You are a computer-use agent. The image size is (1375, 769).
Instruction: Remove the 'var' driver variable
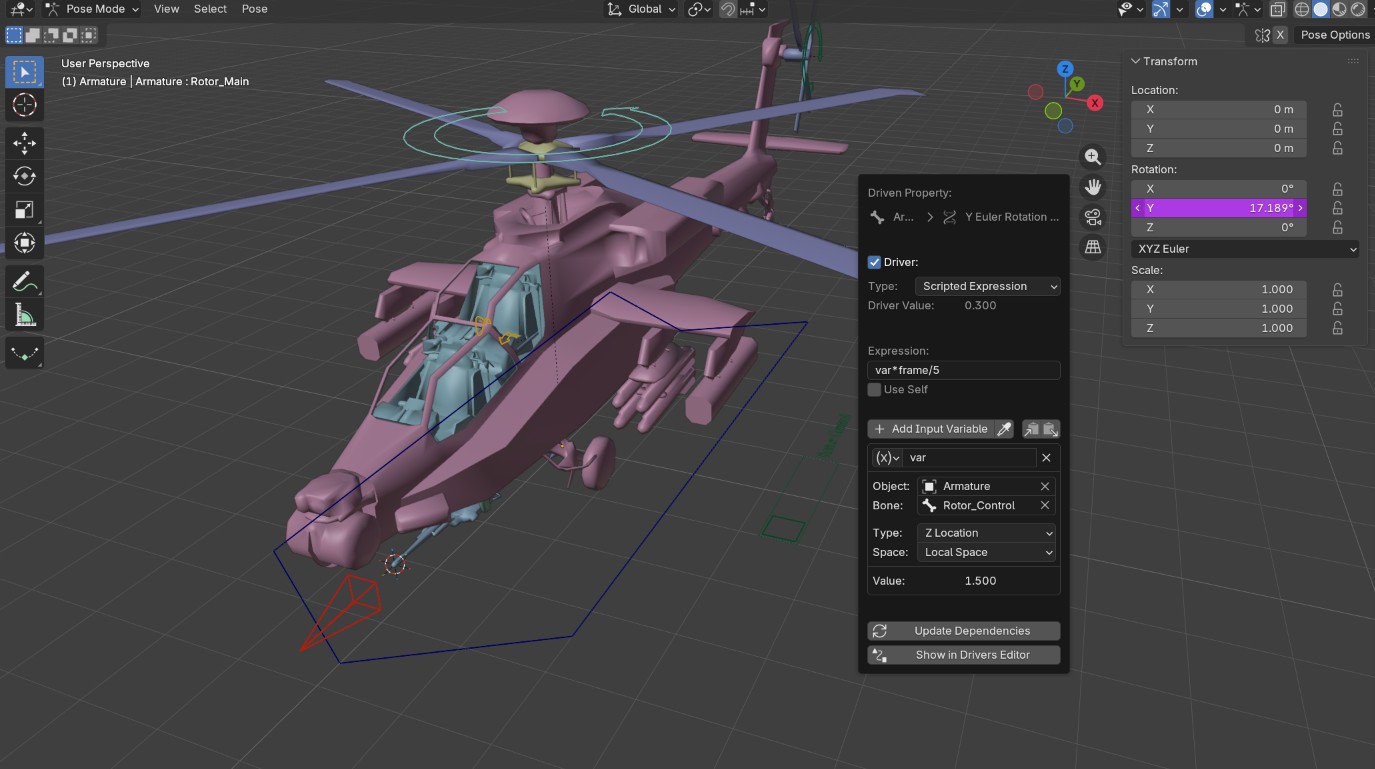pyautogui.click(x=1046, y=457)
